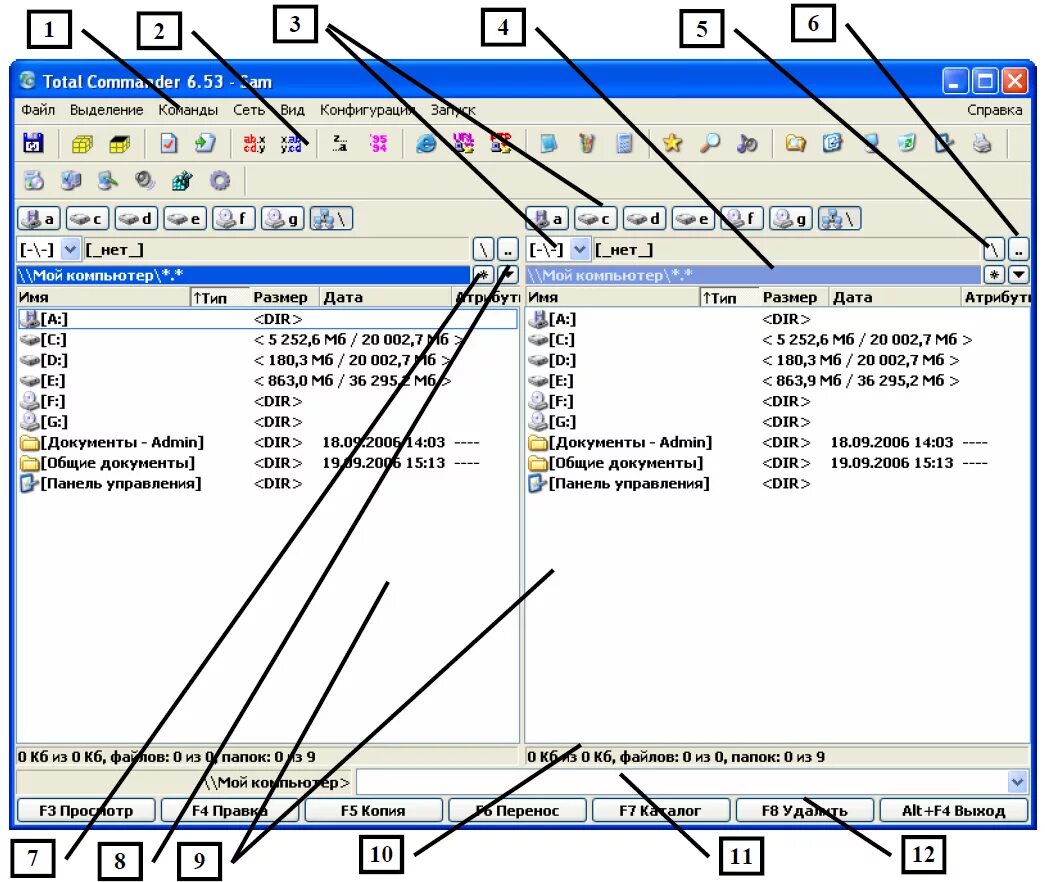This screenshot has height=882, width=1045.
Task: Click right panel path bar \\Мой компьютер\*.*
Action: pyautogui.click(x=753, y=275)
